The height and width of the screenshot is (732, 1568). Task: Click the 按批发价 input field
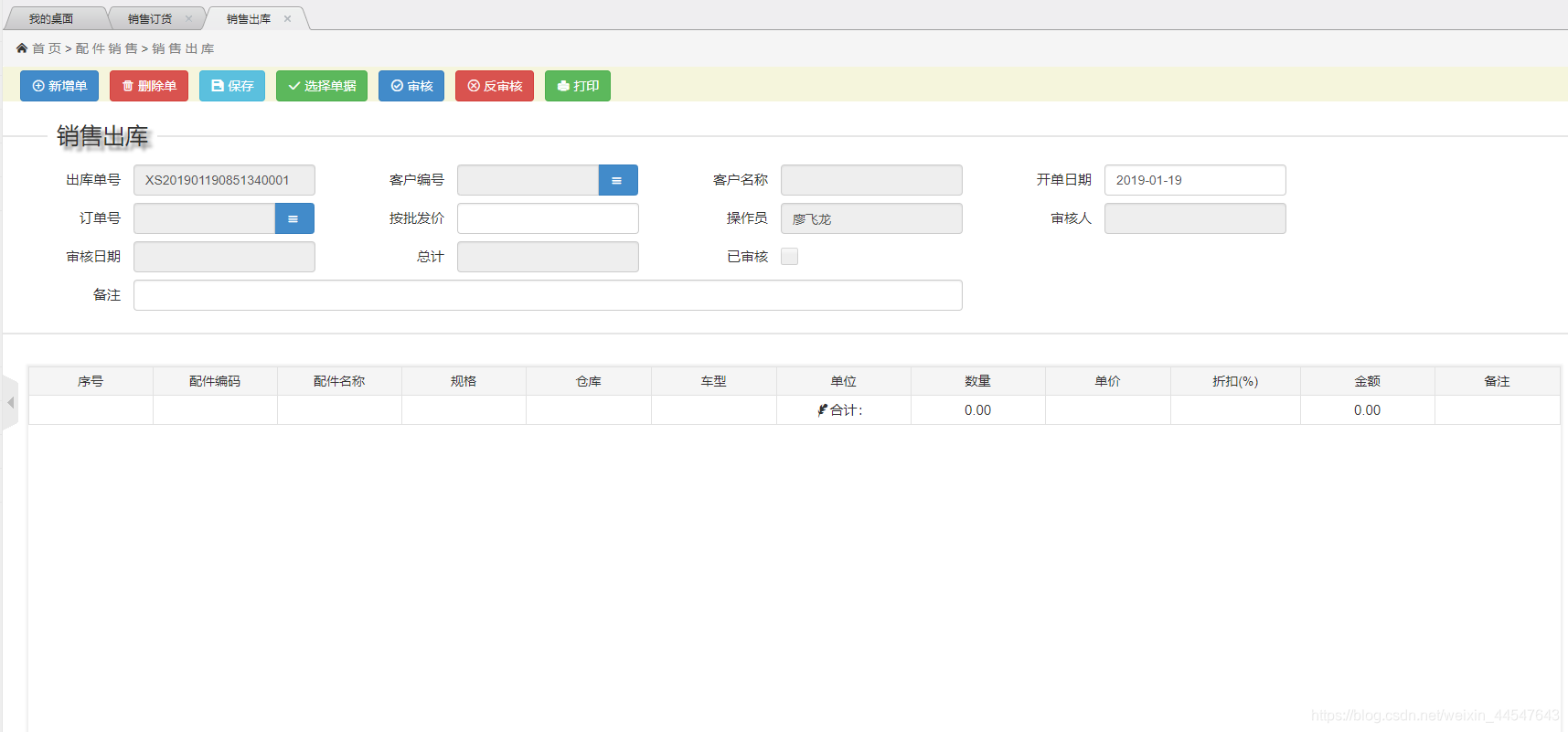click(x=548, y=218)
